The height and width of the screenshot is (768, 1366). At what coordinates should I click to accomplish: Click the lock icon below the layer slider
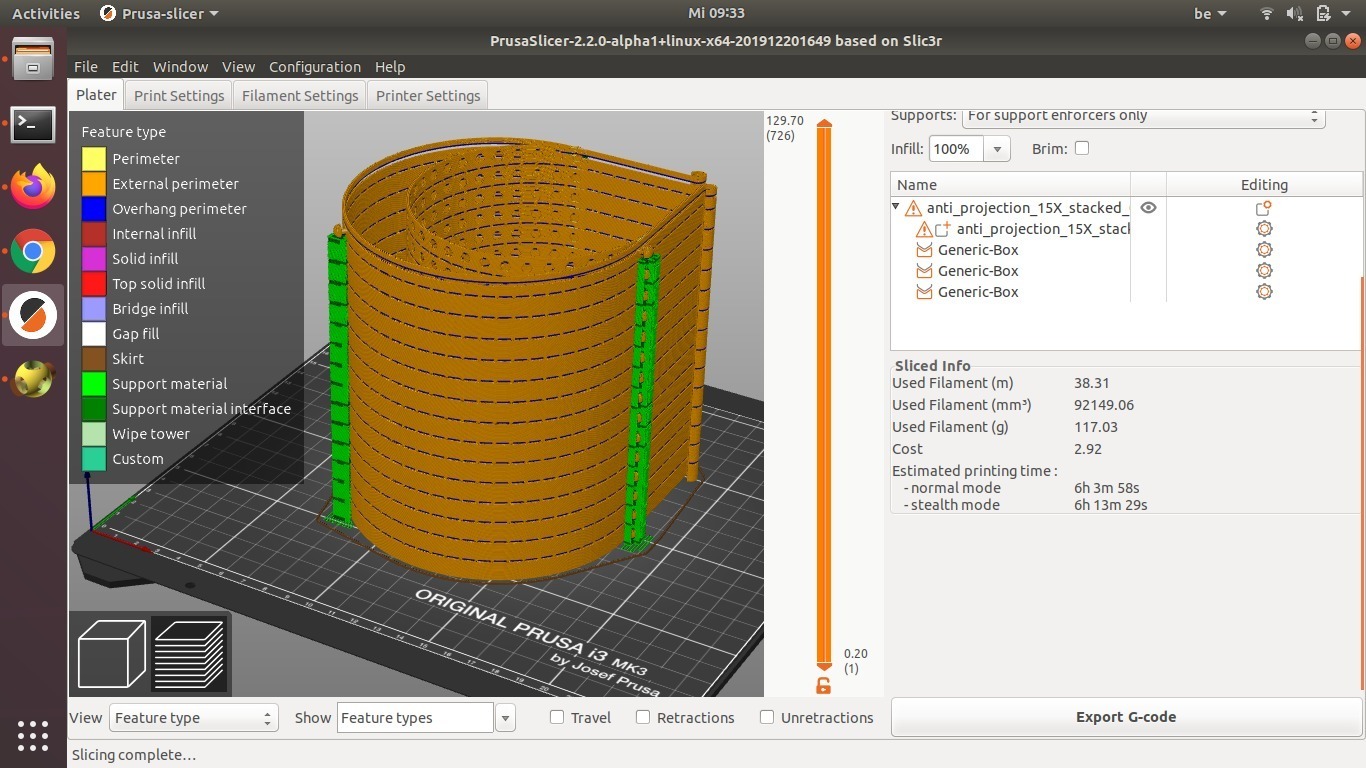click(x=823, y=685)
